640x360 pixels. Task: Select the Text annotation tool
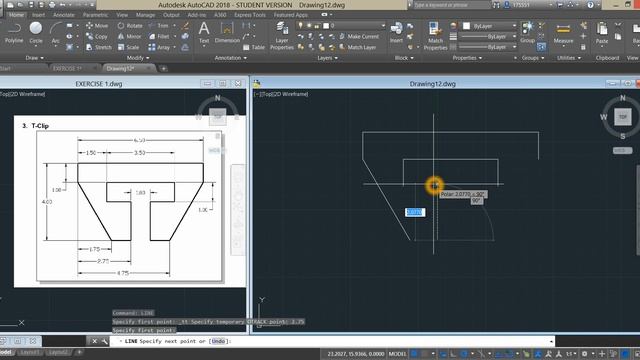[x=204, y=33]
